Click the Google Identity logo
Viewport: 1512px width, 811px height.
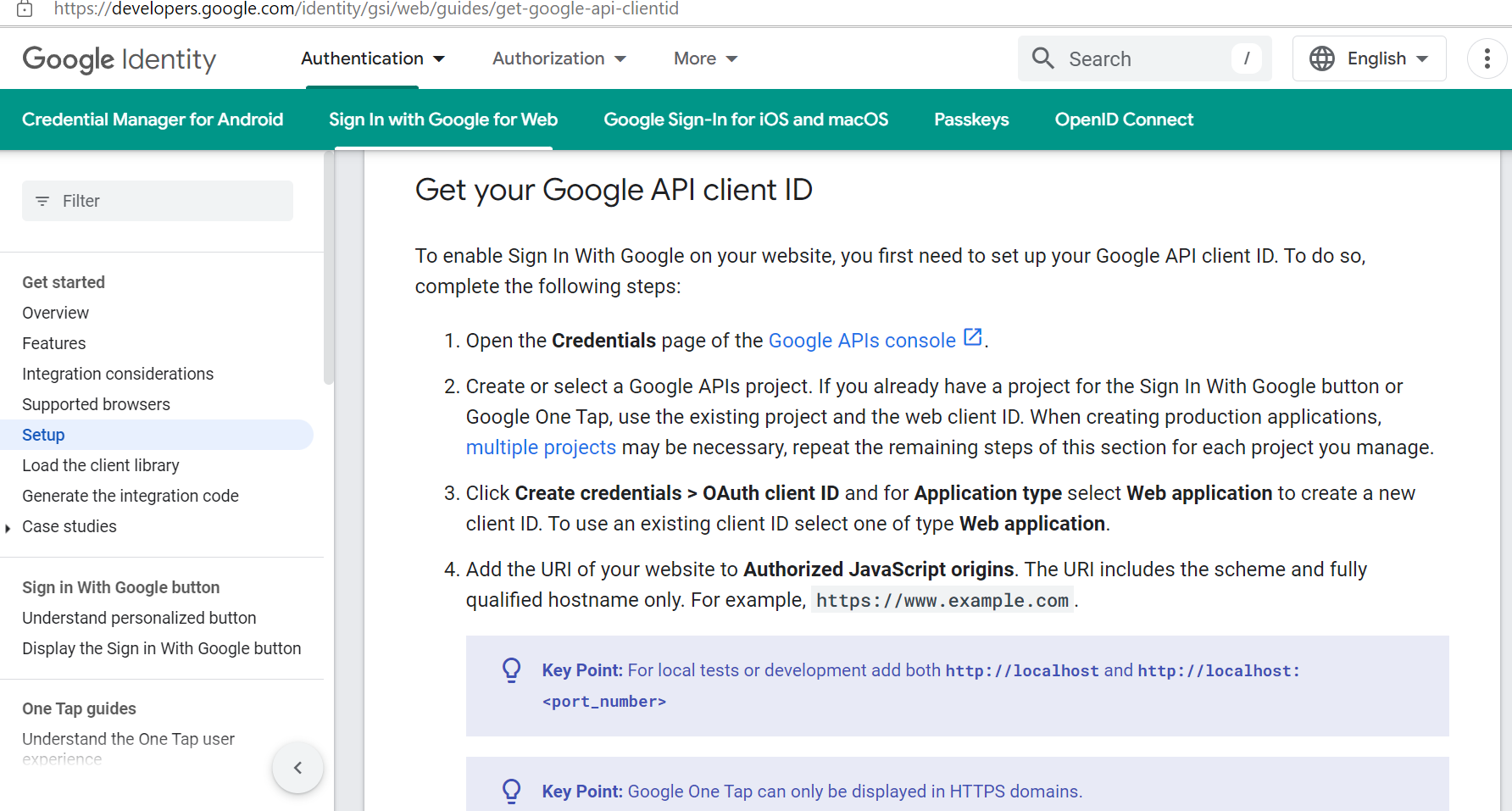pyautogui.click(x=120, y=59)
